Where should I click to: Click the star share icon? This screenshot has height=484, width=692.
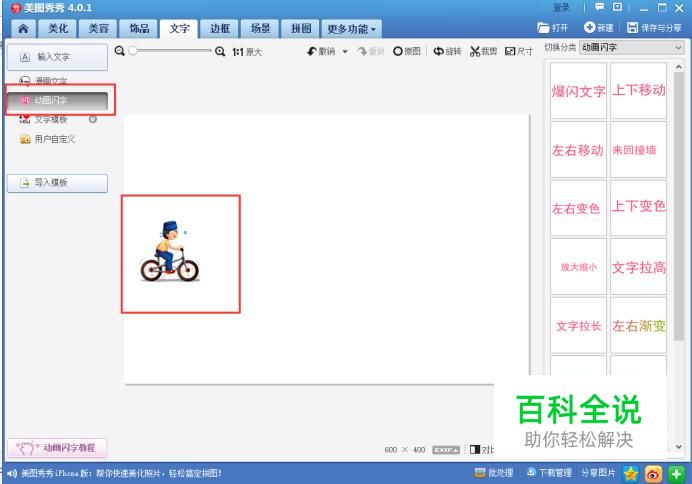631,474
